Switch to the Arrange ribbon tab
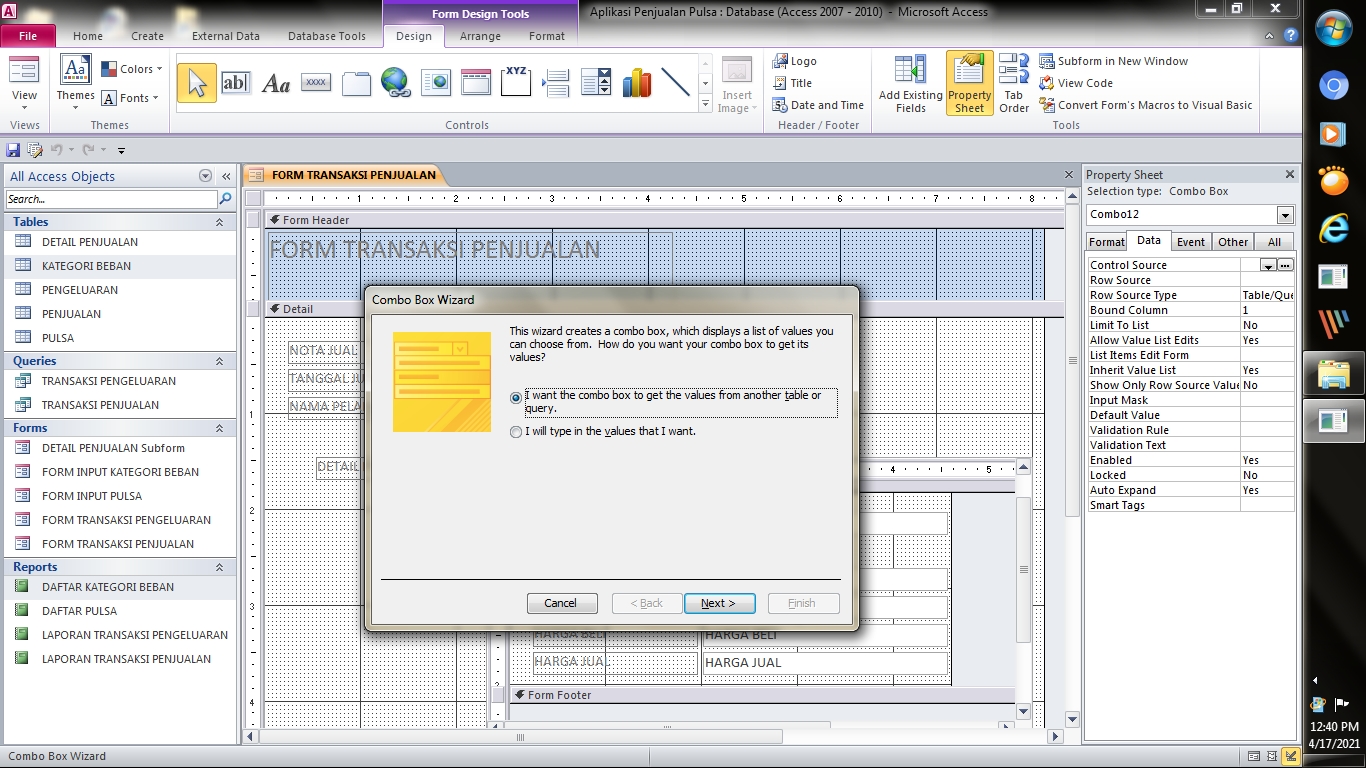Screen dimensions: 1366x768 pyautogui.click(x=480, y=36)
